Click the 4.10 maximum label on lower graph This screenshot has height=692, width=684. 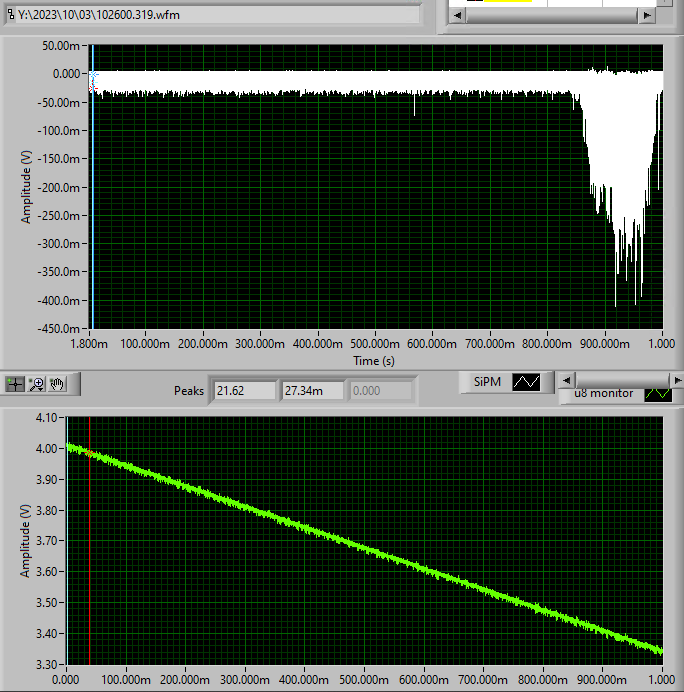tap(47, 417)
